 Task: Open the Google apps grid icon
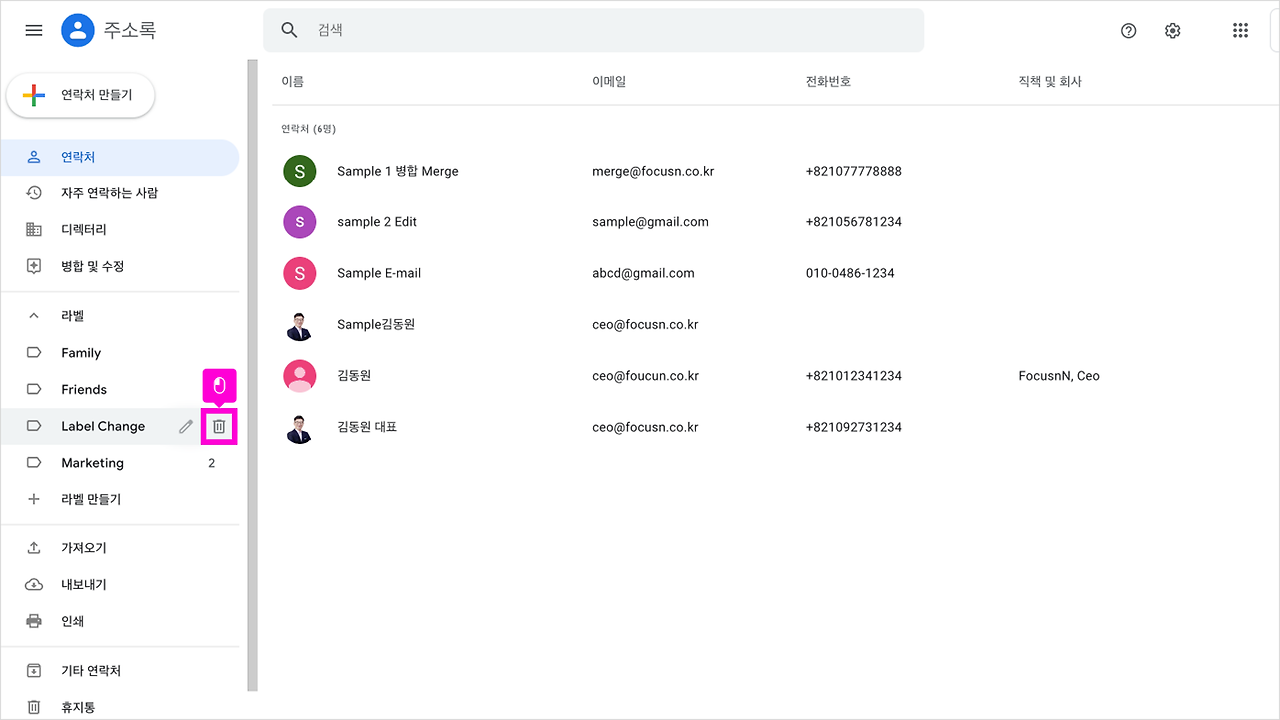point(1240,30)
